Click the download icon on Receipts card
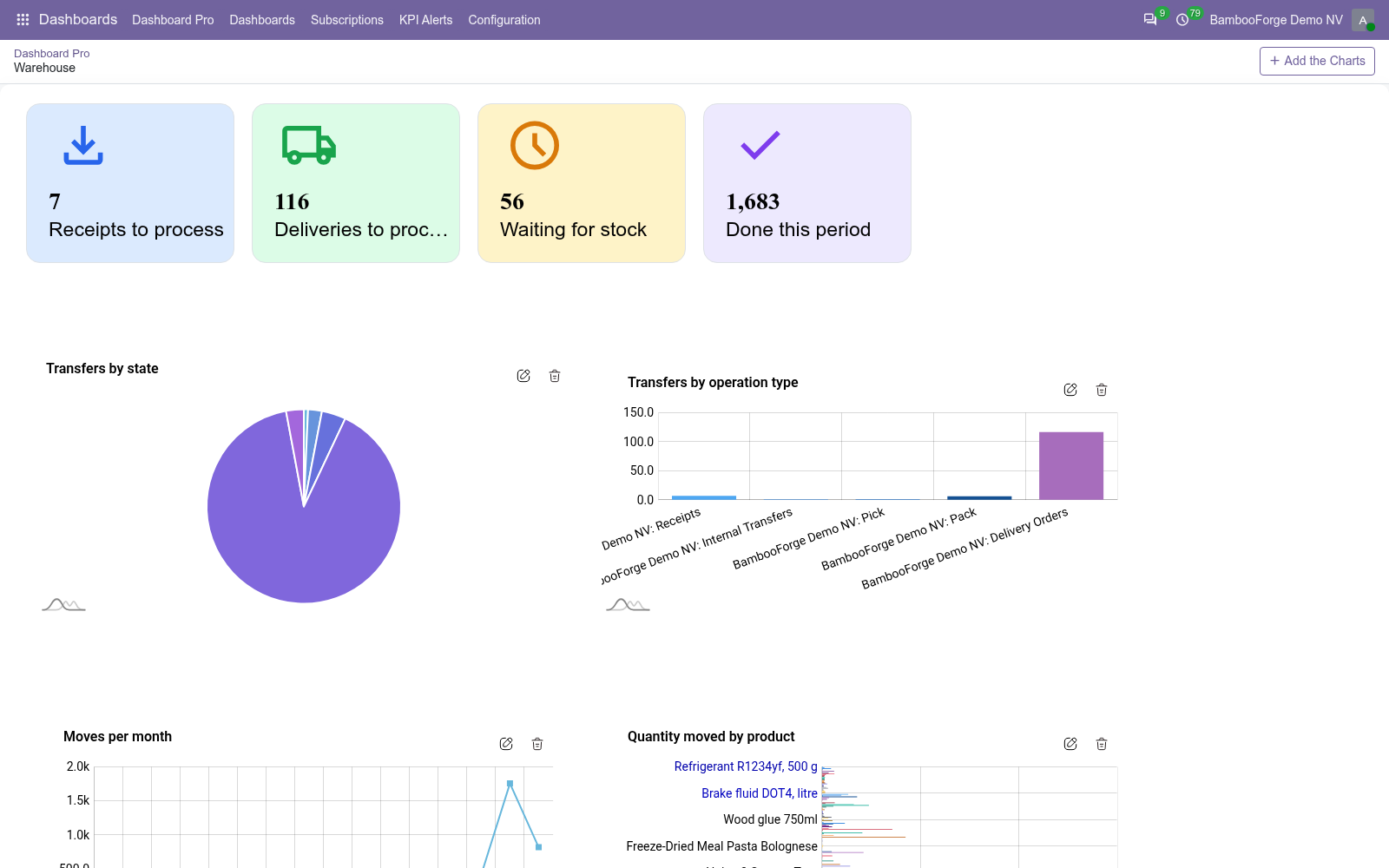Image resolution: width=1389 pixels, height=868 pixels. [x=83, y=145]
